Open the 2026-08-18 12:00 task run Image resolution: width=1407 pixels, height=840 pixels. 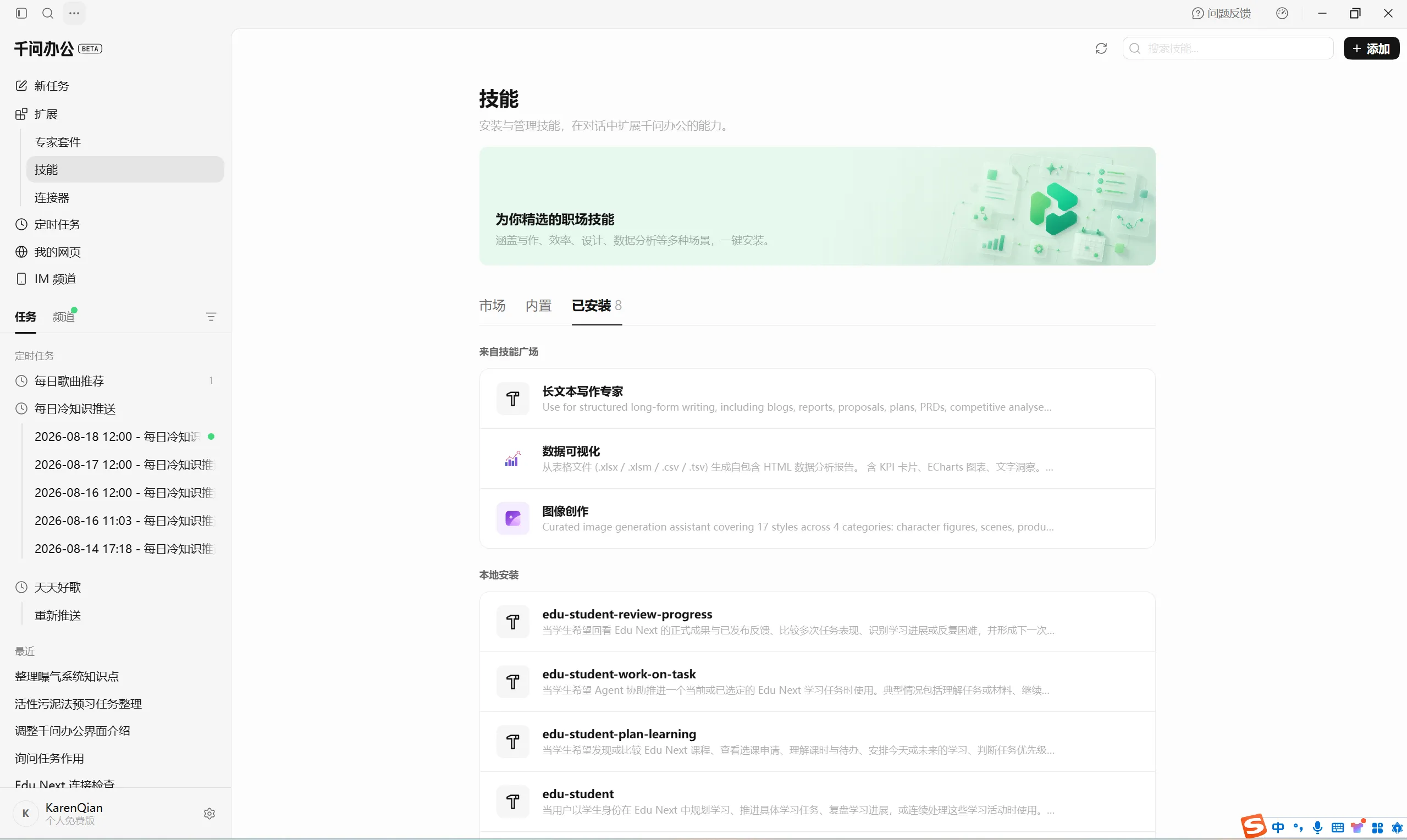coord(124,436)
